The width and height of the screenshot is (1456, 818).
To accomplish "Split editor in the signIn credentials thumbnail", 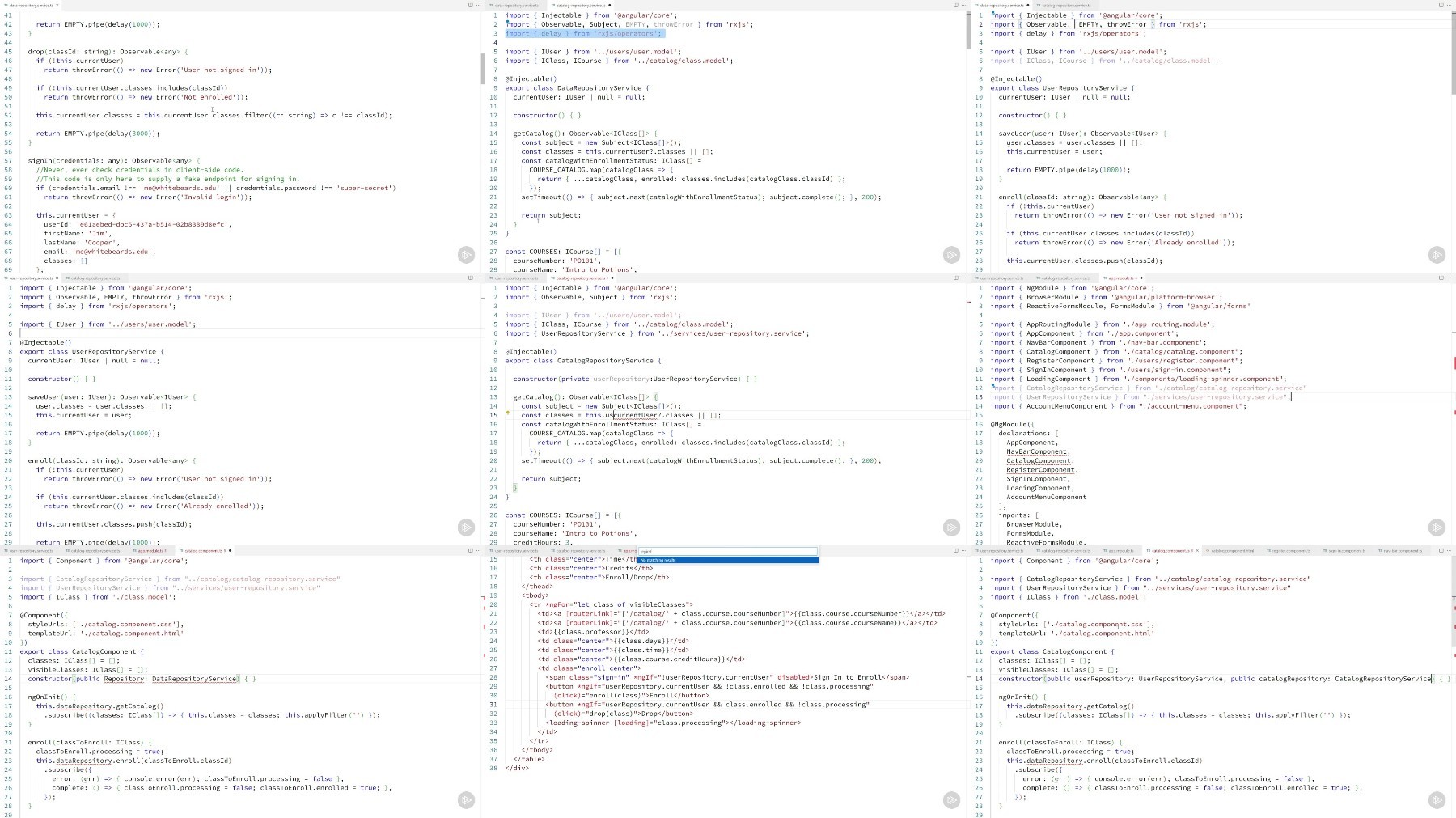I will coord(470,5).
